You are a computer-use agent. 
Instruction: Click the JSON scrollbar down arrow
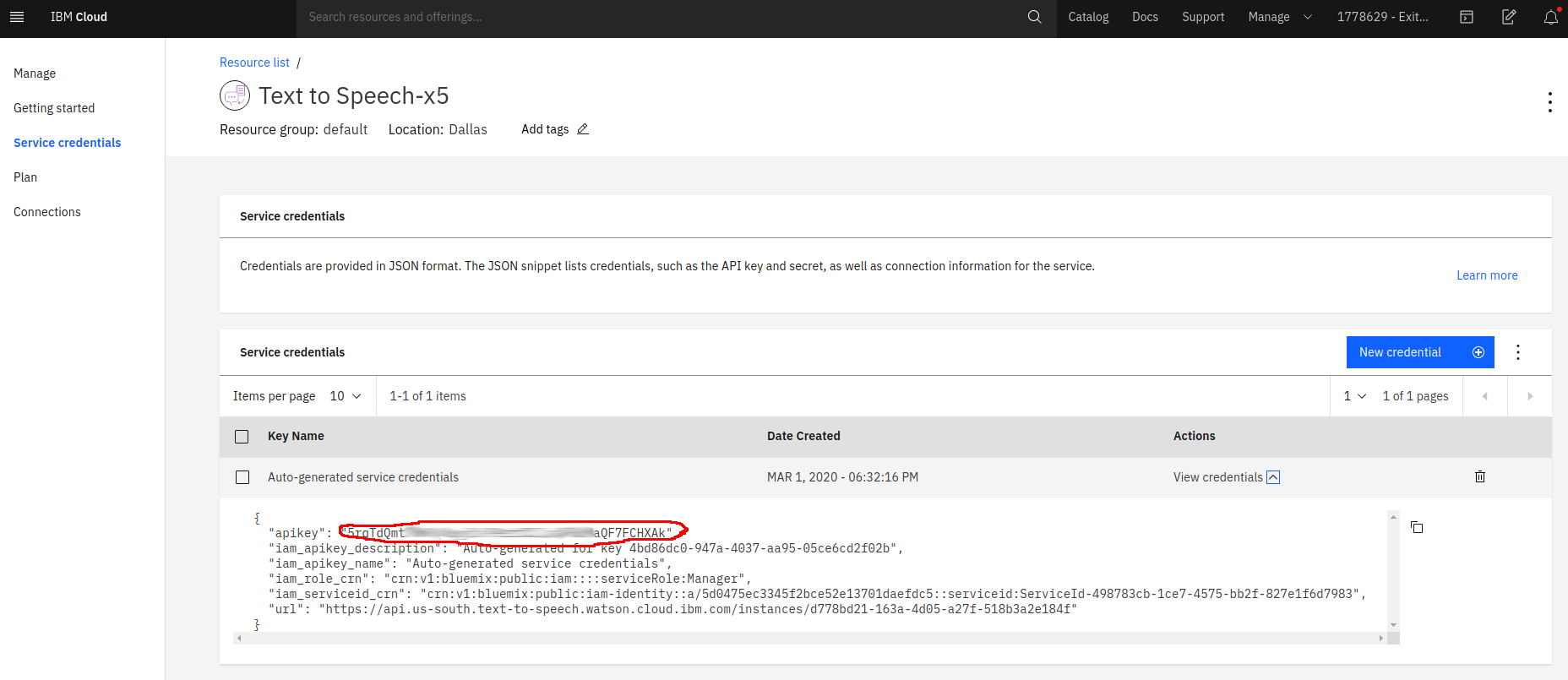click(1393, 625)
